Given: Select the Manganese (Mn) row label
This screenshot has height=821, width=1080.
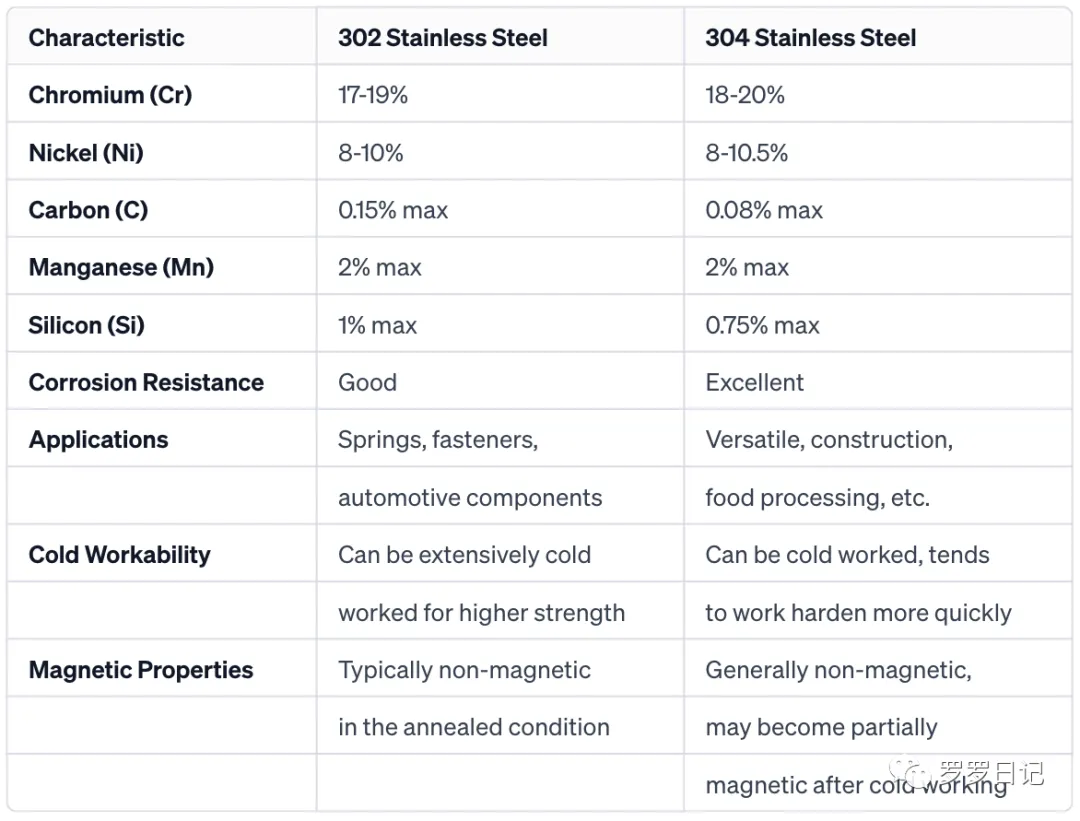Looking at the screenshot, I should coord(121,268).
